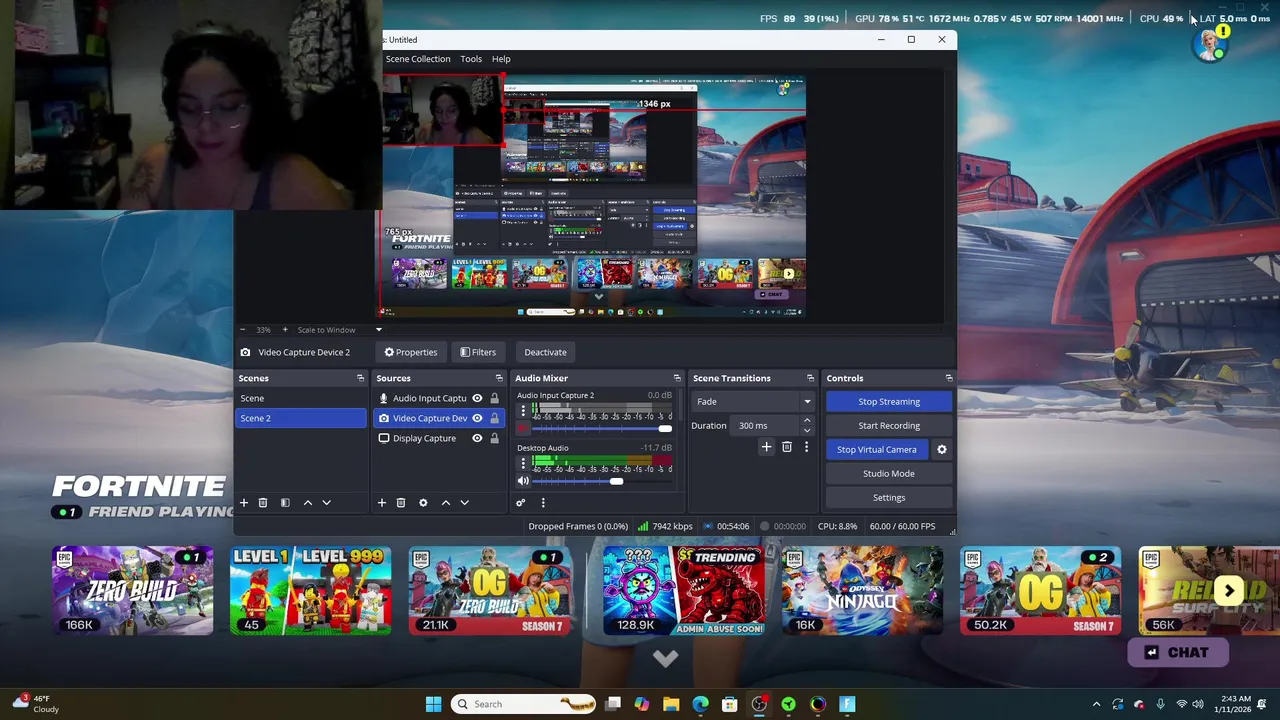This screenshot has width=1280, height=720.
Task: Open File Explorer on taskbar
Action: tap(671, 704)
